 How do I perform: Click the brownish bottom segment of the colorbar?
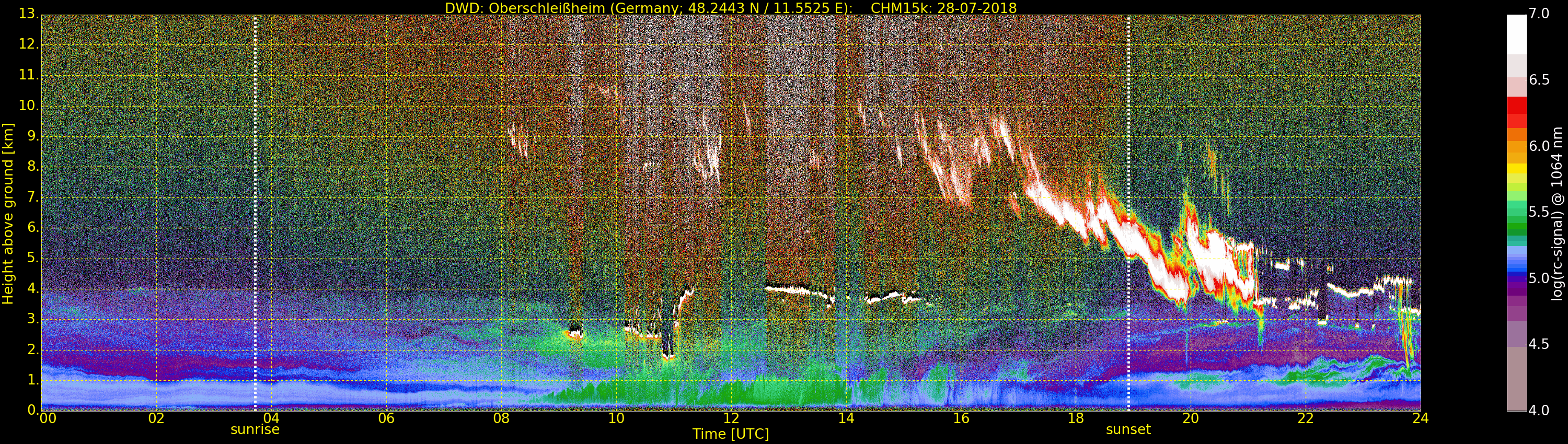1516,378
